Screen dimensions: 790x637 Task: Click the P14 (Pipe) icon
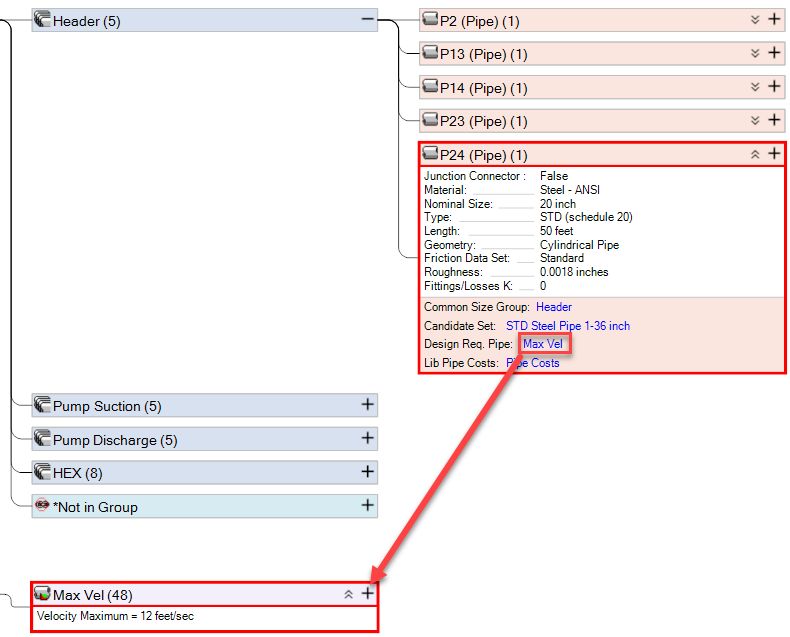pyautogui.click(x=430, y=86)
